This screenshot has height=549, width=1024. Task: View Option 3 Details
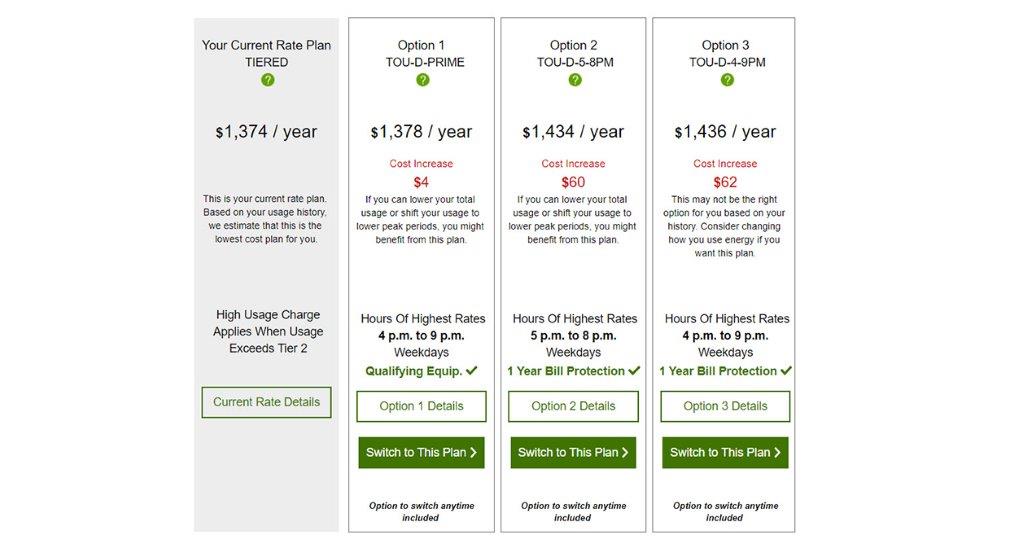tap(725, 406)
